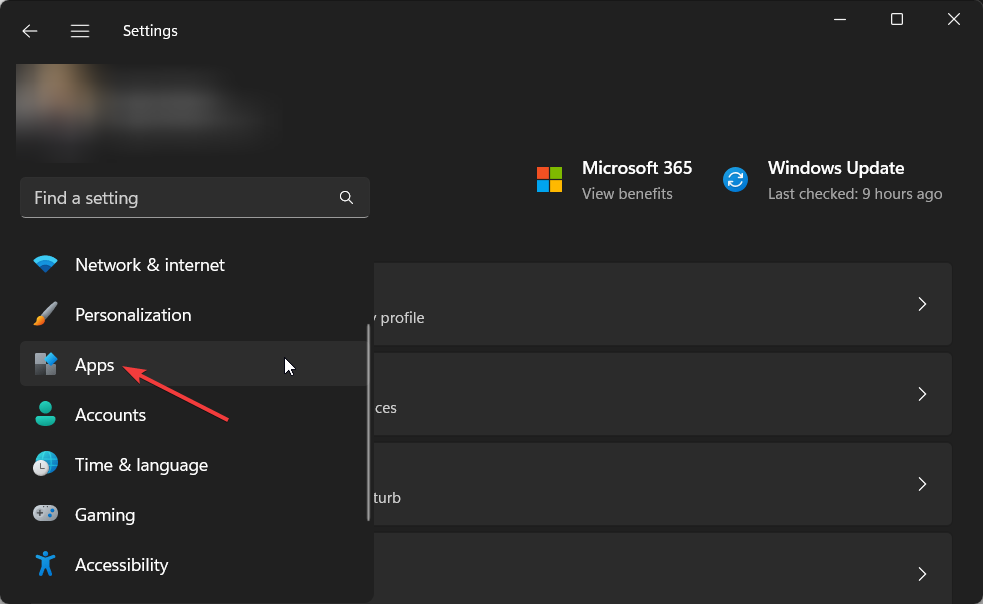Click the Accessibility person icon
This screenshot has height=604, width=983.
(x=45, y=565)
